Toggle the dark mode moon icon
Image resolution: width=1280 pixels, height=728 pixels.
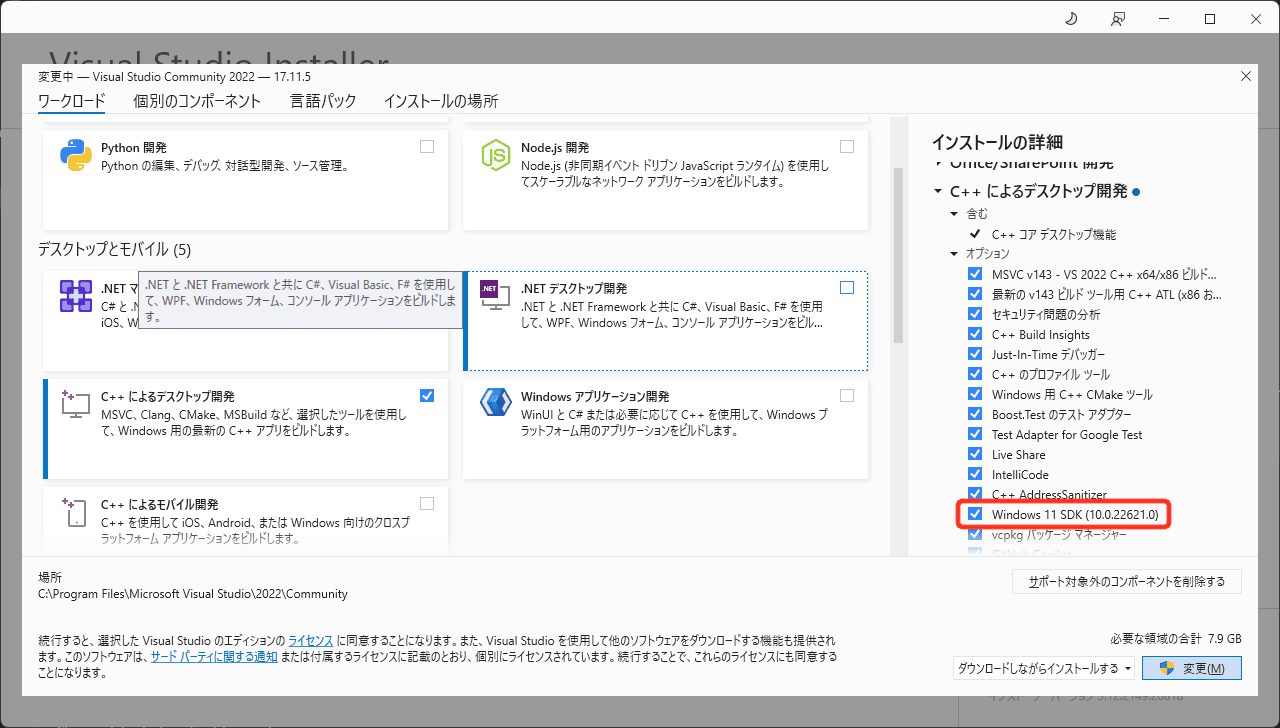[1071, 19]
